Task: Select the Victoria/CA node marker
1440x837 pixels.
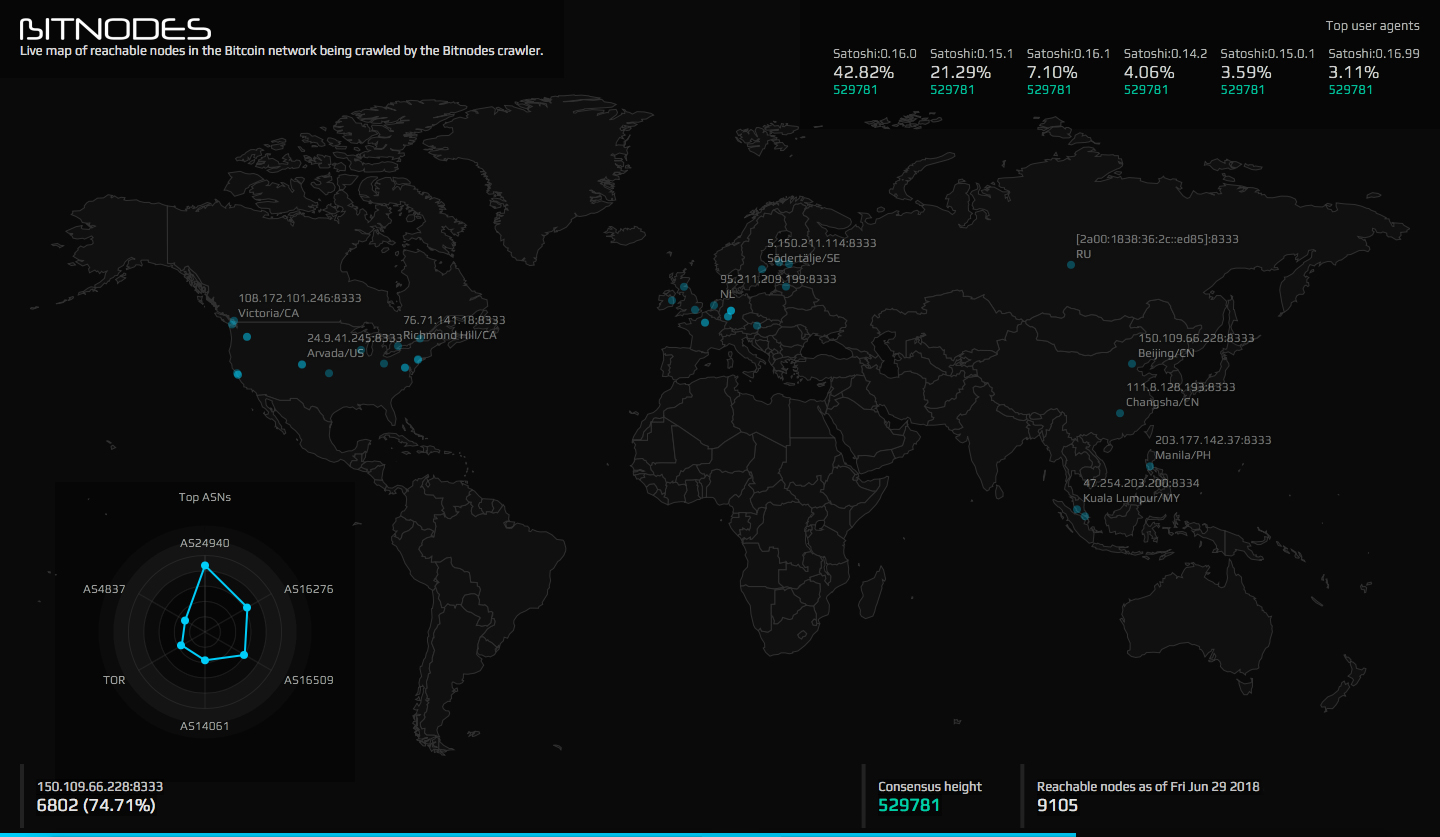Action: pos(232,323)
